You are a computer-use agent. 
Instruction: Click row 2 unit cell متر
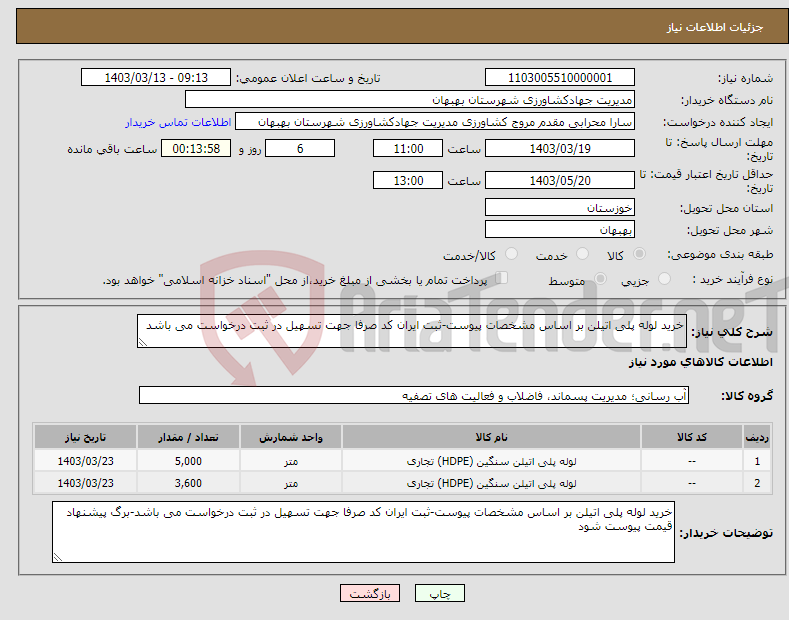pyautogui.click(x=291, y=483)
